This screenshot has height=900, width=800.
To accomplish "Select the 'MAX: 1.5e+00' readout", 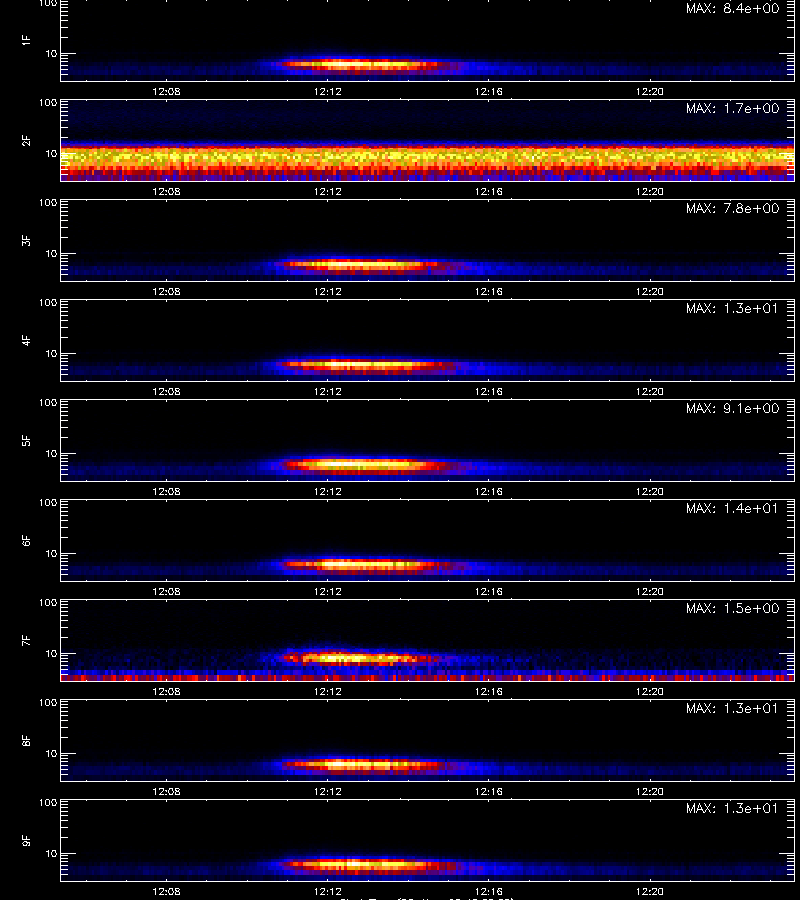I will [732, 608].
